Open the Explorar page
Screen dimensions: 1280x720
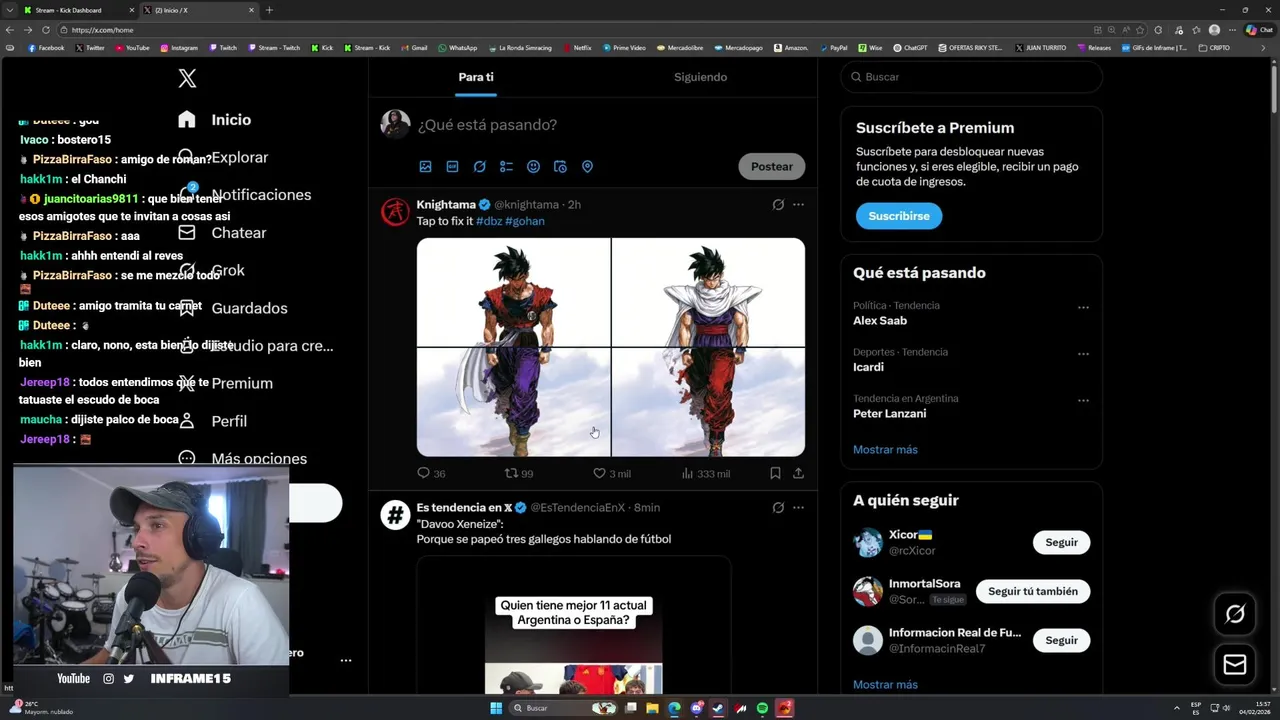(x=239, y=157)
